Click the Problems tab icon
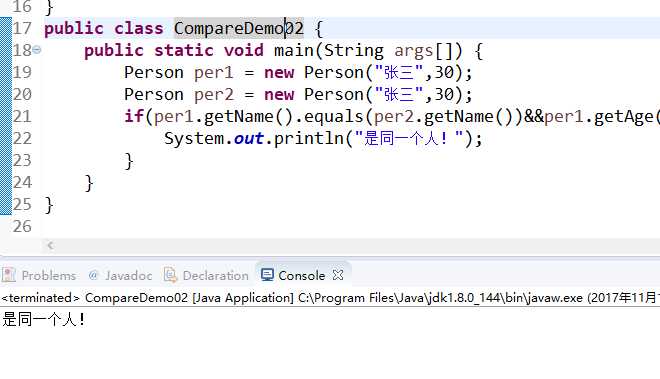 9,275
